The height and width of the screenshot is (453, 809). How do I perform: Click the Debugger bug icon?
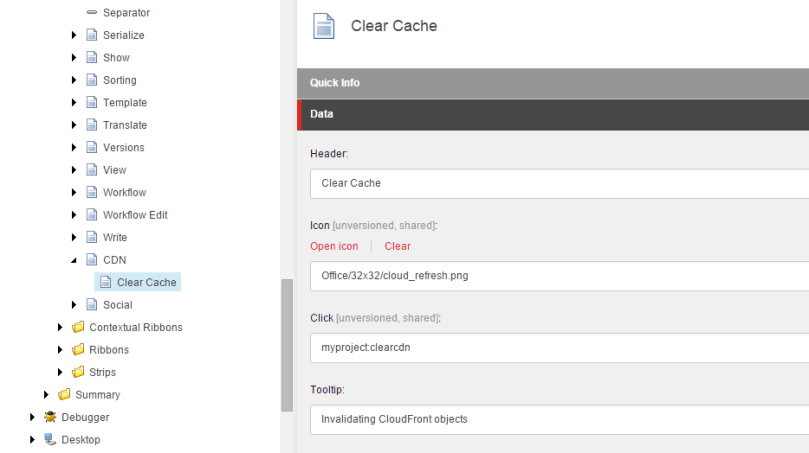click(x=50, y=417)
